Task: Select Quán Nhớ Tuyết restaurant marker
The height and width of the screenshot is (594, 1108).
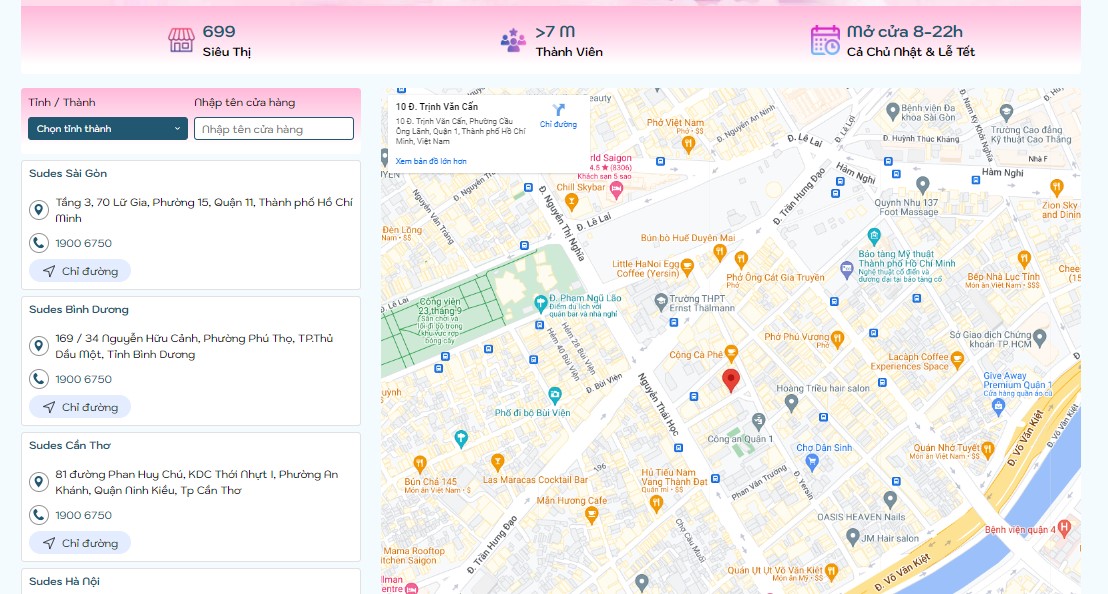Action: click(988, 449)
